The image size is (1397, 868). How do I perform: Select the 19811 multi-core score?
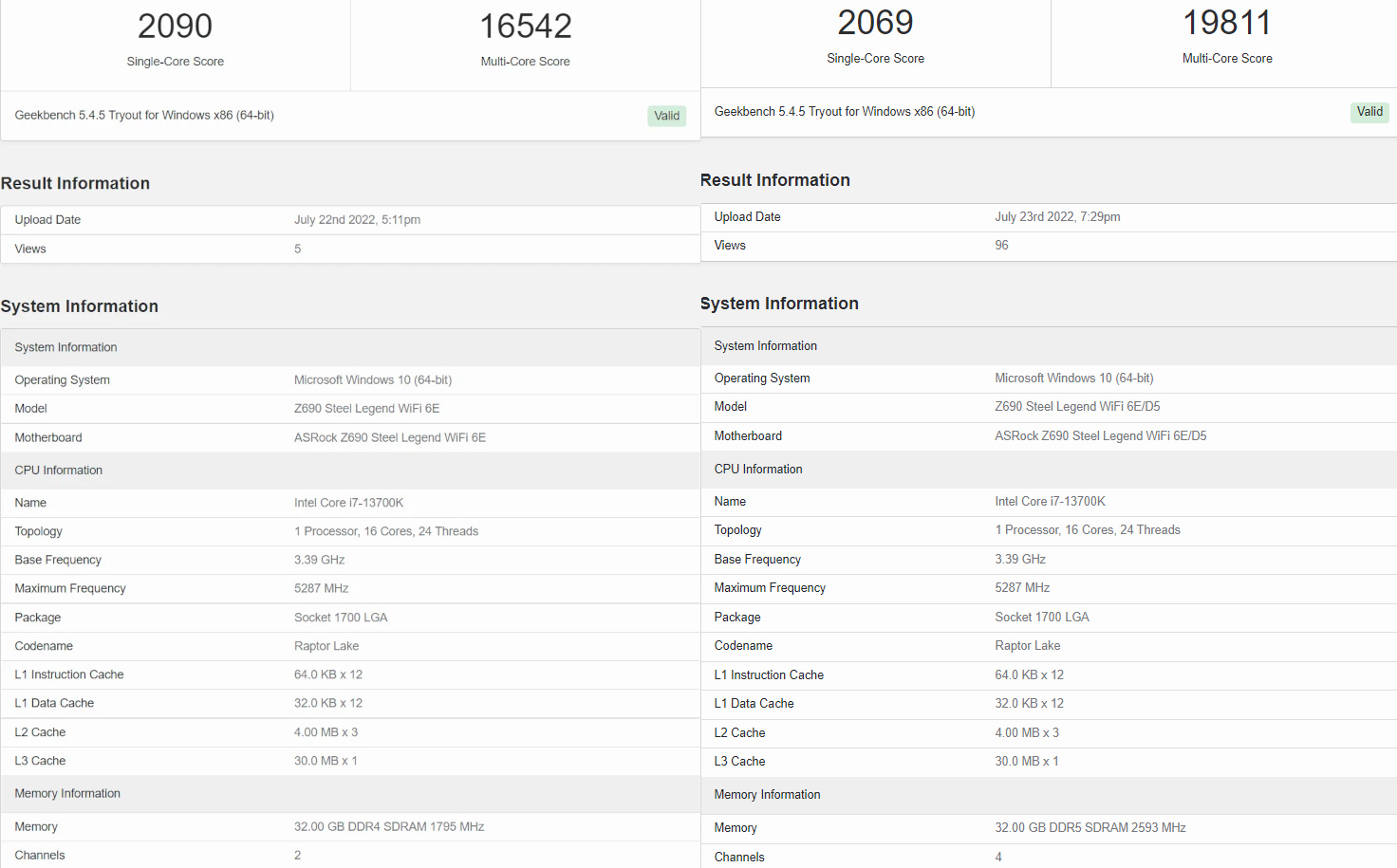click(1227, 23)
